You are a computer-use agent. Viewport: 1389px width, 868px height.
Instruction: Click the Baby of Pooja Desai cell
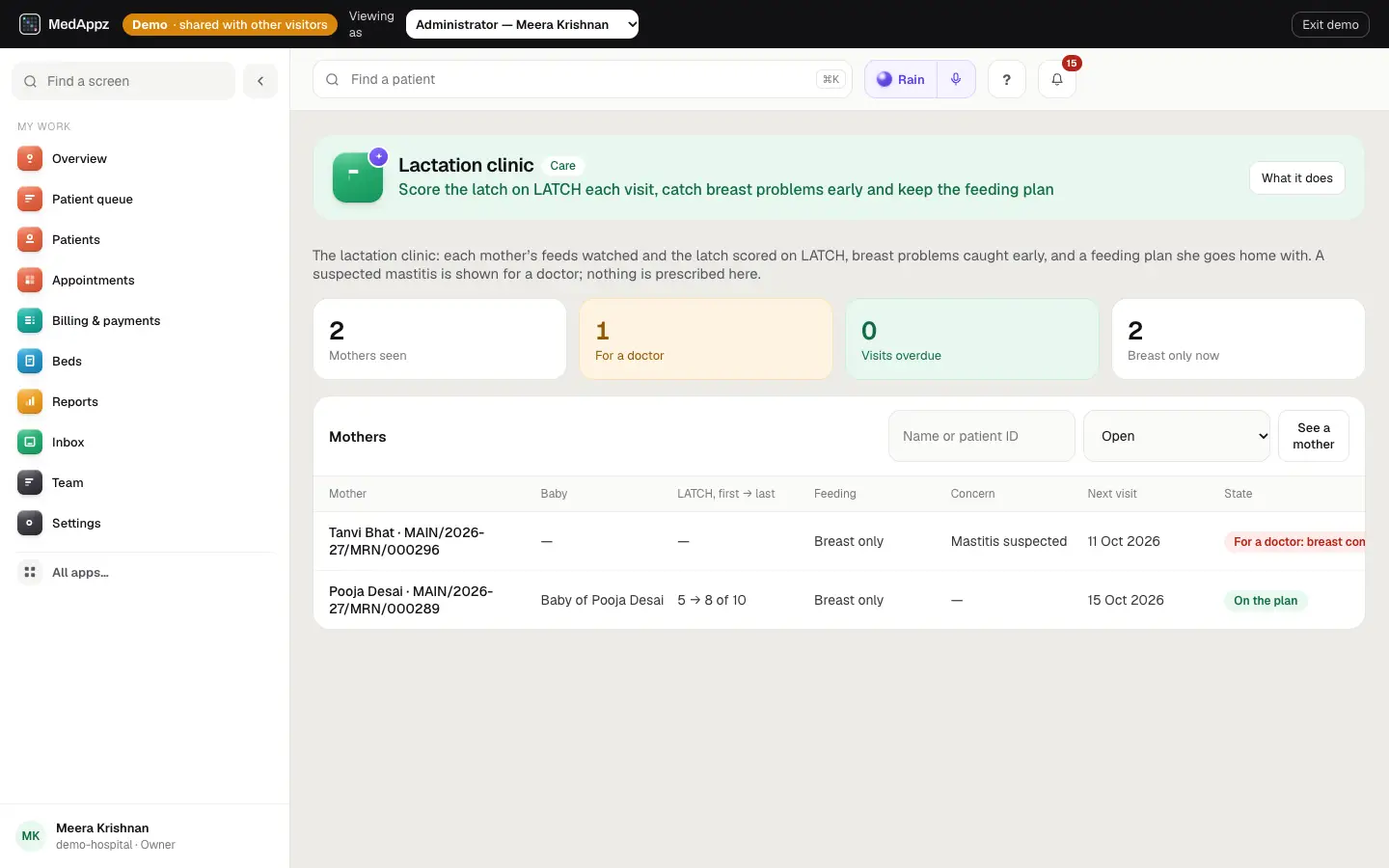pos(602,600)
